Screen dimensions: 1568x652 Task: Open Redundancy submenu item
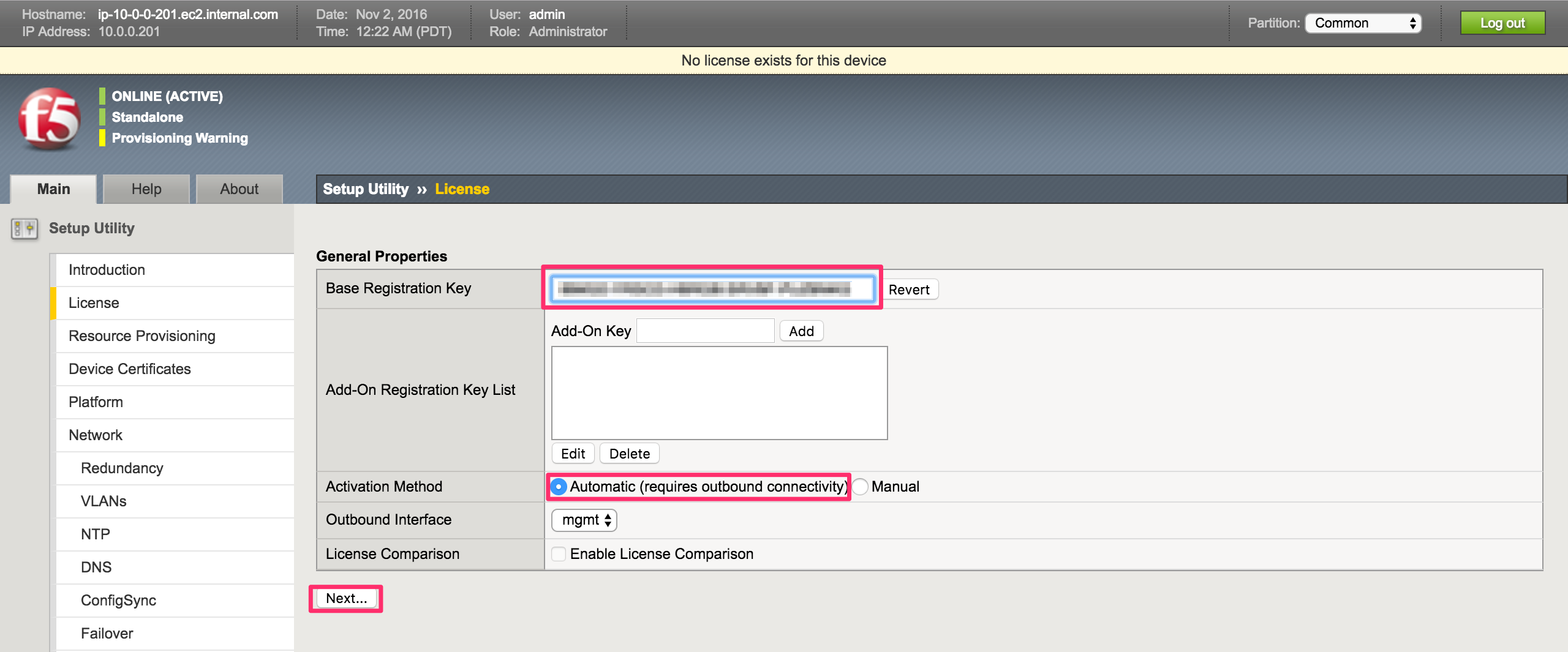(175, 468)
